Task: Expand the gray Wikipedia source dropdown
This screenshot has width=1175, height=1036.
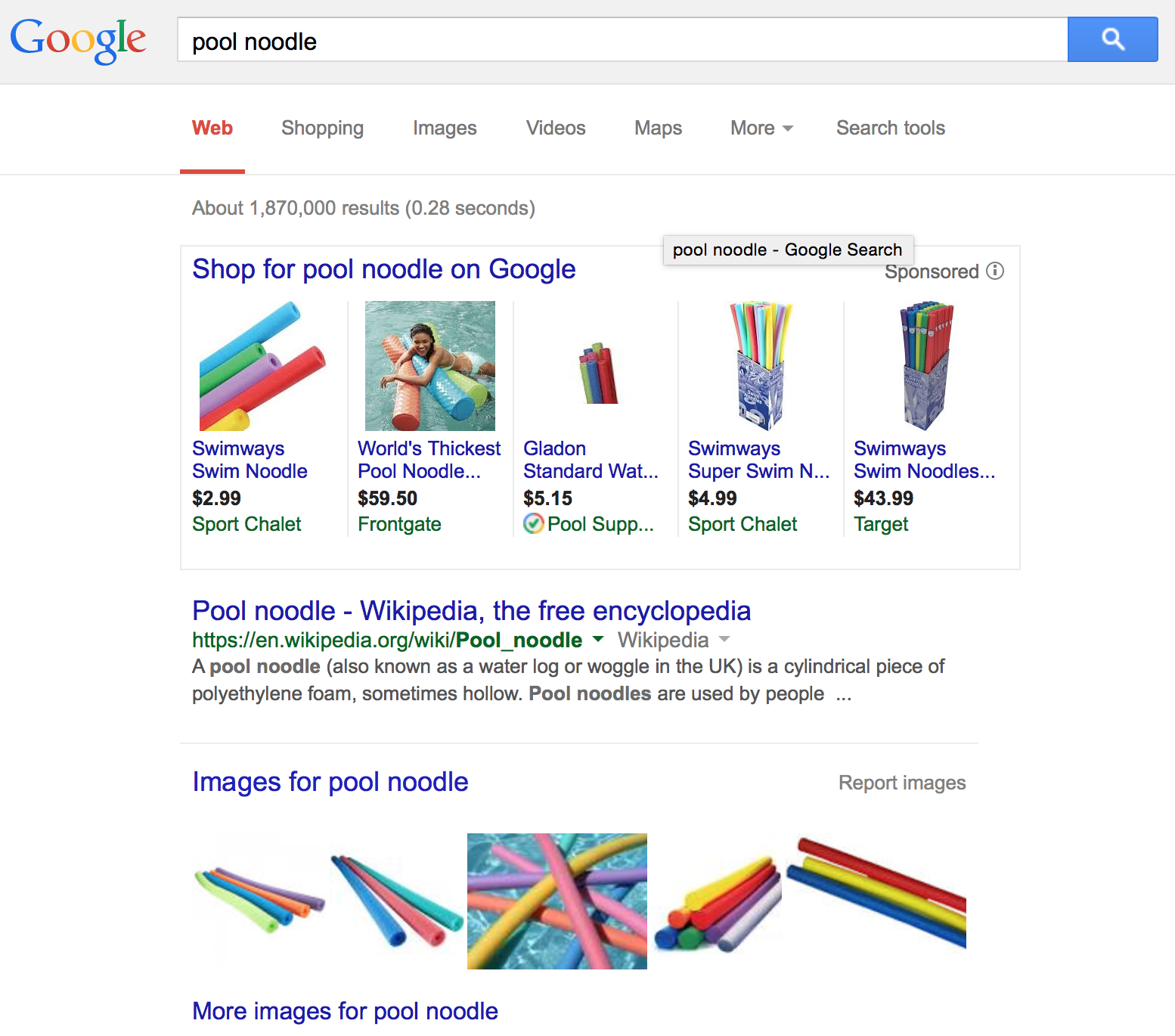Action: click(x=724, y=640)
